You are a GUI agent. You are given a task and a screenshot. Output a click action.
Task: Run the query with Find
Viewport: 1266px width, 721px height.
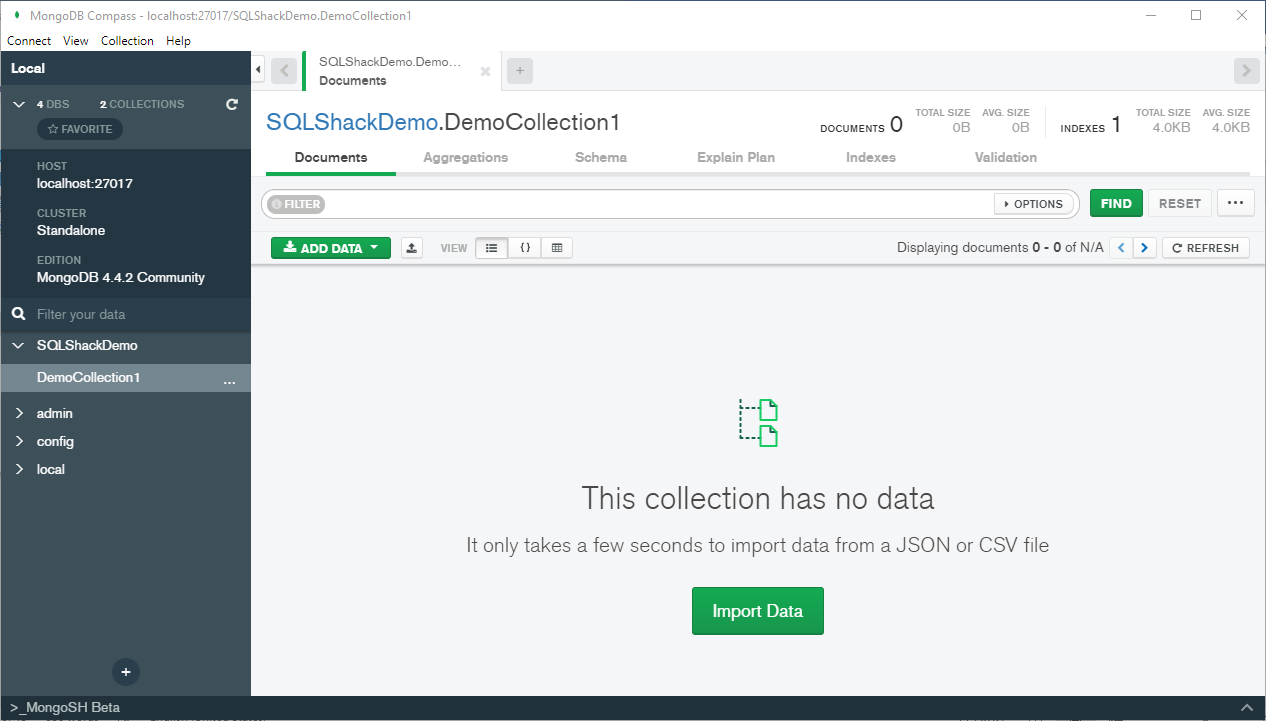(x=1116, y=203)
